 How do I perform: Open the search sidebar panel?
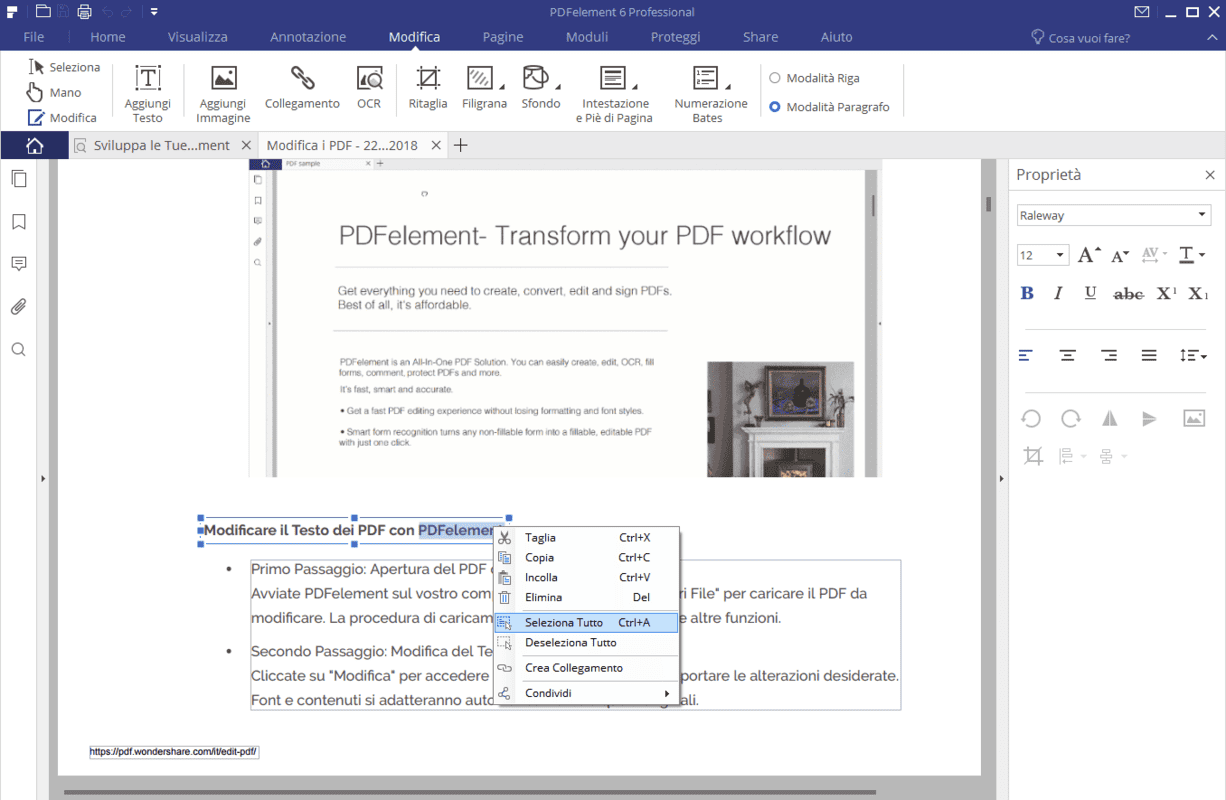coord(18,350)
